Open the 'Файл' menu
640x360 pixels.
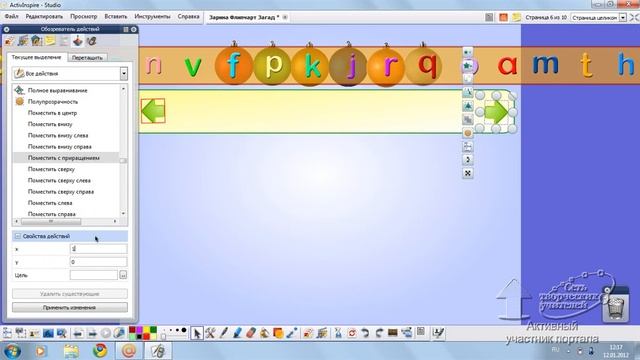click(11, 17)
